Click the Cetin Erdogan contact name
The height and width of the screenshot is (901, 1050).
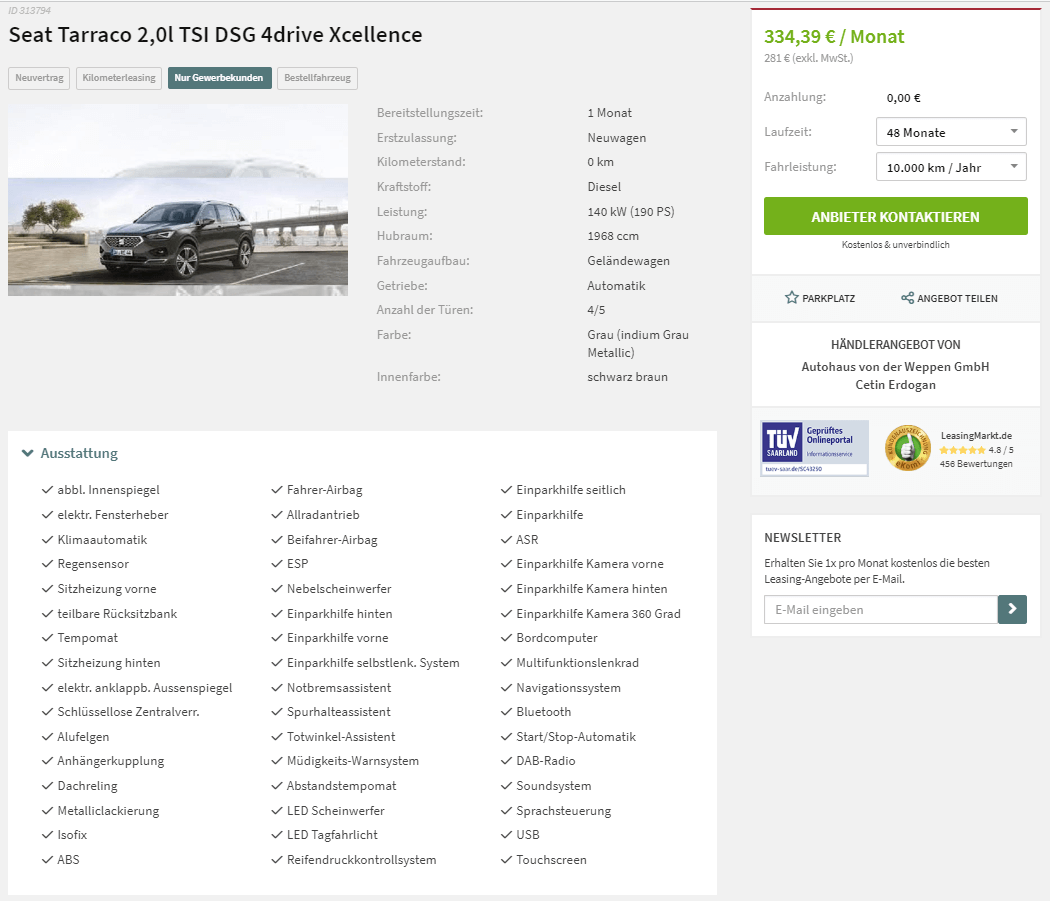pos(895,385)
